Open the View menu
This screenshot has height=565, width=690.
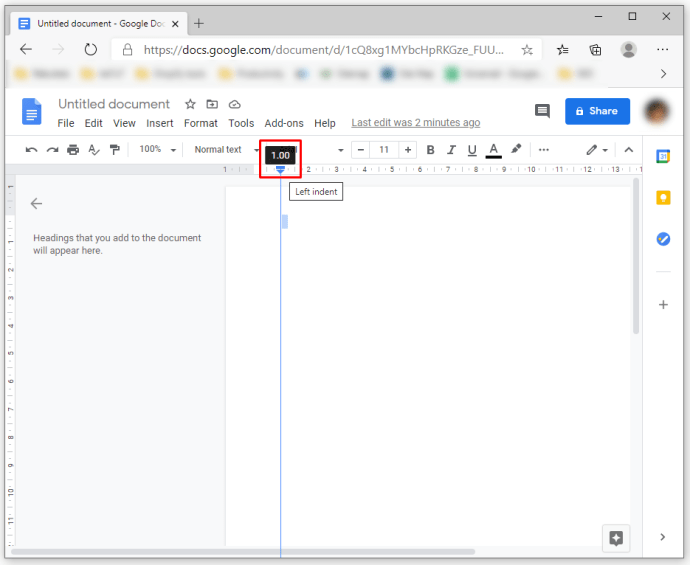[x=124, y=123]
